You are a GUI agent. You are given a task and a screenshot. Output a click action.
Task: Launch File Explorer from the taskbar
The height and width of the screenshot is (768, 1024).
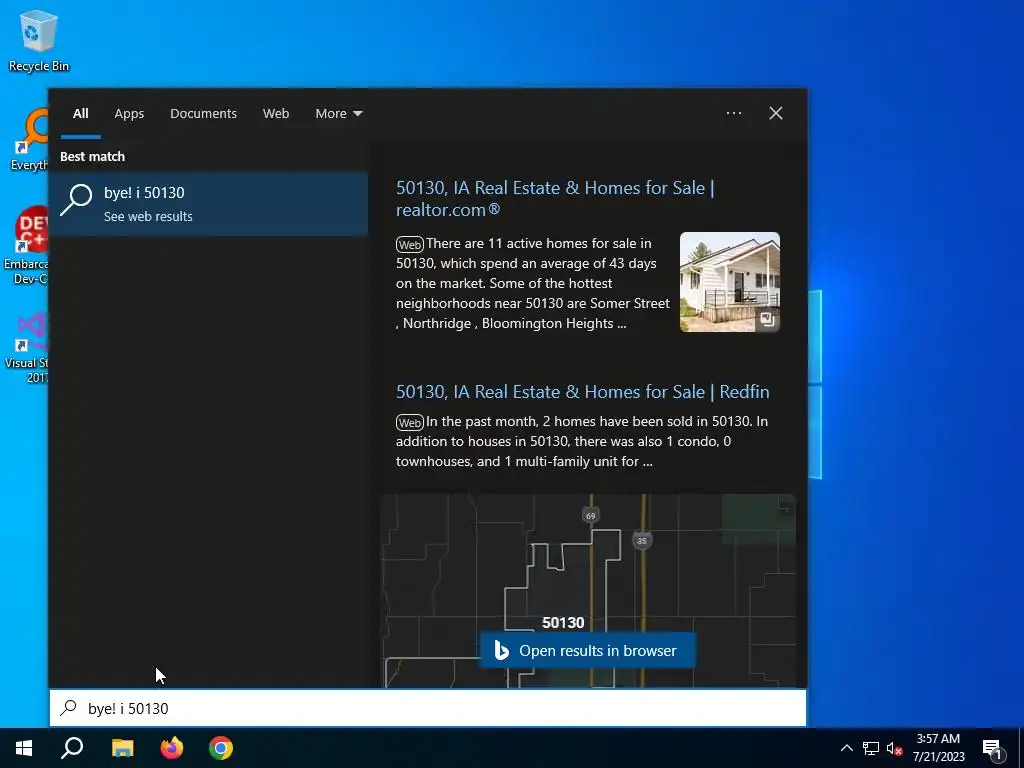click(x=122, y=748)
